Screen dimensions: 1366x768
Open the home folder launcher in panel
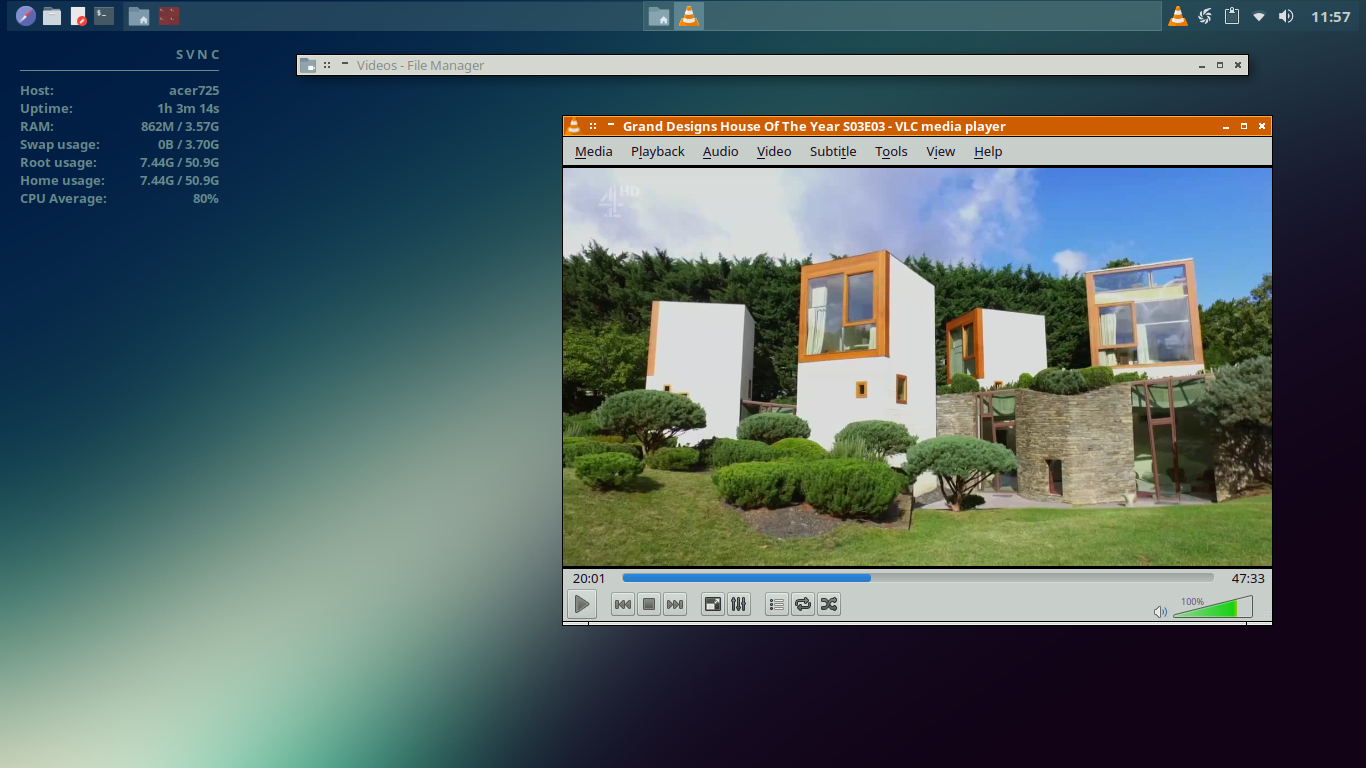coord(139,16)
